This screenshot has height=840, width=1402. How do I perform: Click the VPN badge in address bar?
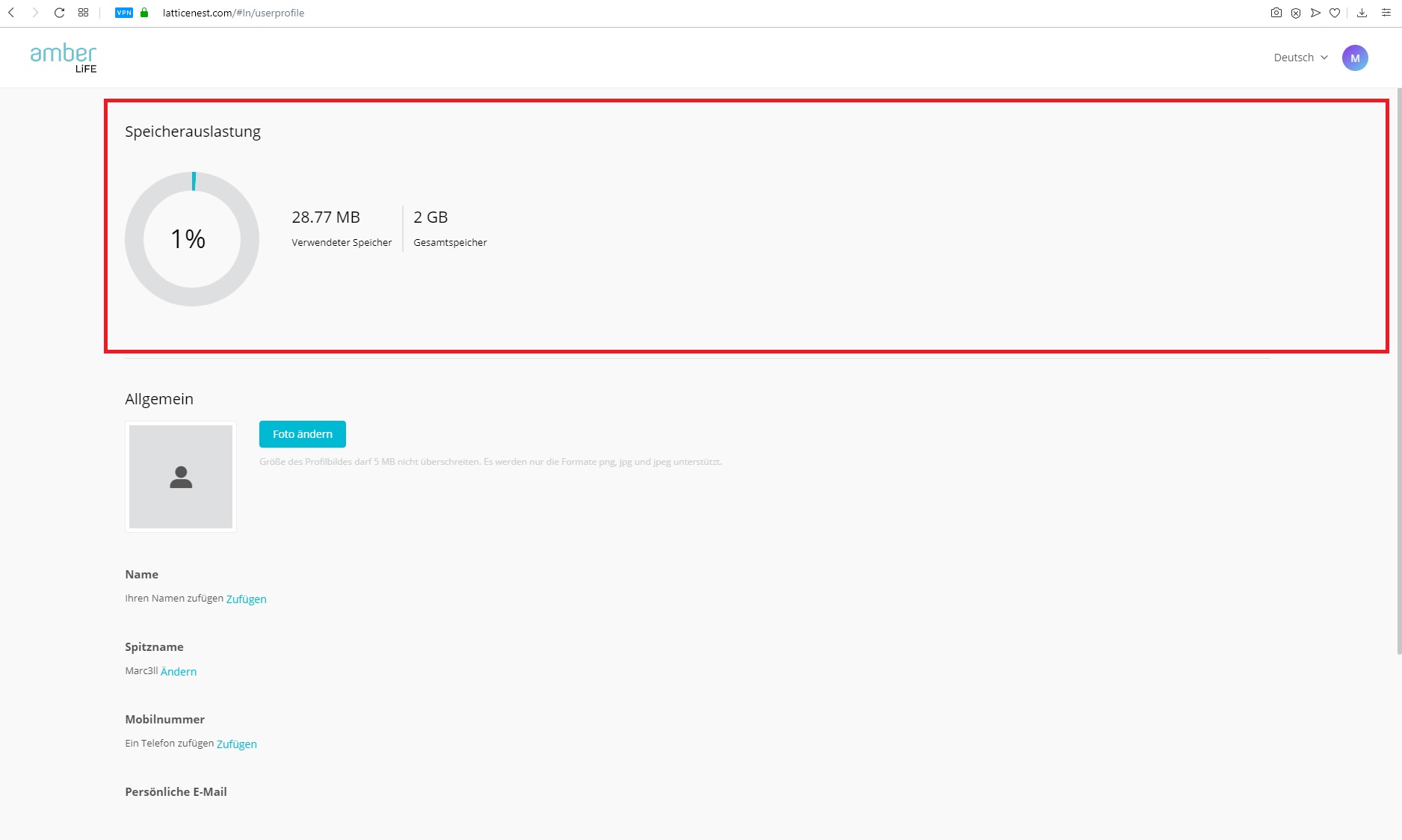coord(124,13)
